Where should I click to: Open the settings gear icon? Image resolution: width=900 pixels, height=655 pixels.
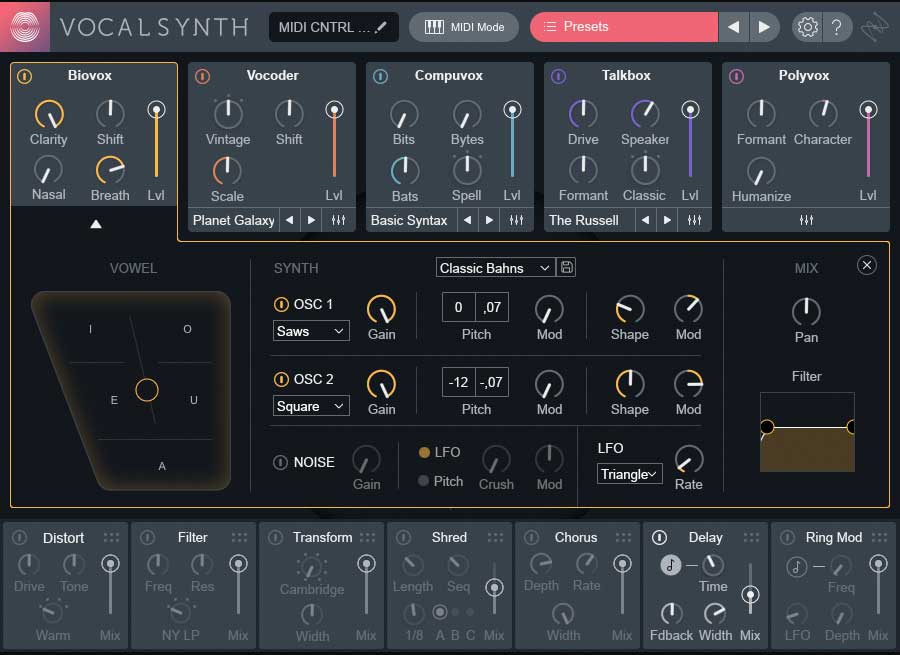point(807,27)
